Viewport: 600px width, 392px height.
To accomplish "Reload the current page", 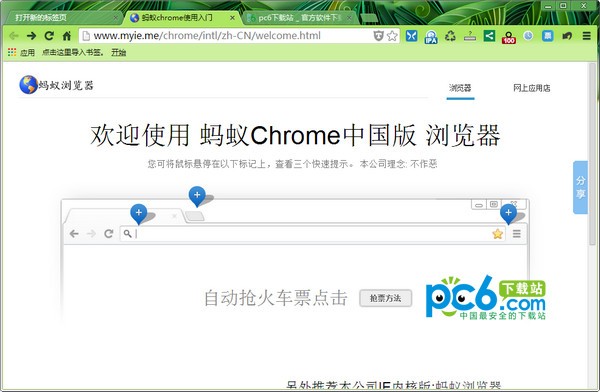I will (49, 36).
